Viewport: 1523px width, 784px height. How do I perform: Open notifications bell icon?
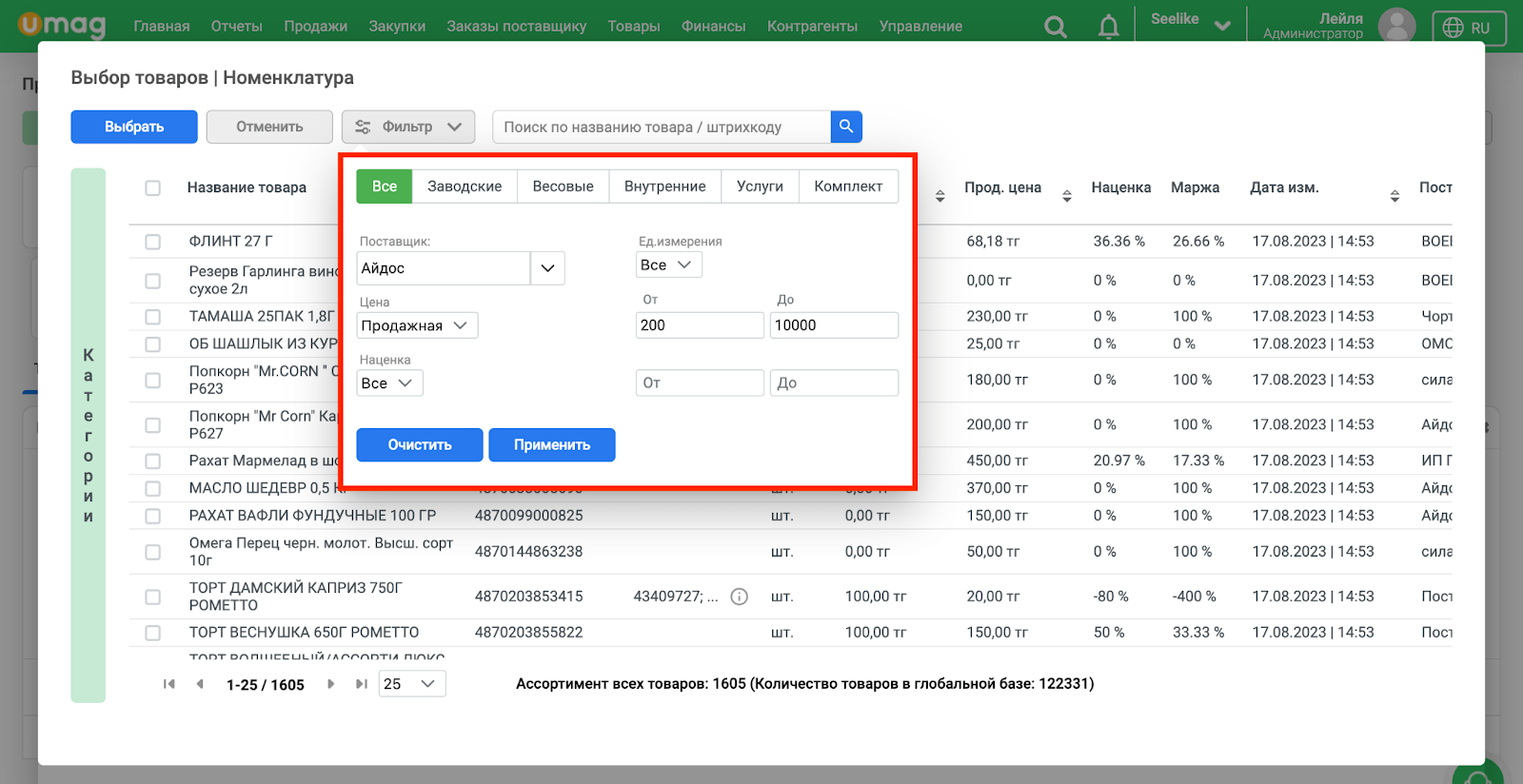pos(1108,27)
